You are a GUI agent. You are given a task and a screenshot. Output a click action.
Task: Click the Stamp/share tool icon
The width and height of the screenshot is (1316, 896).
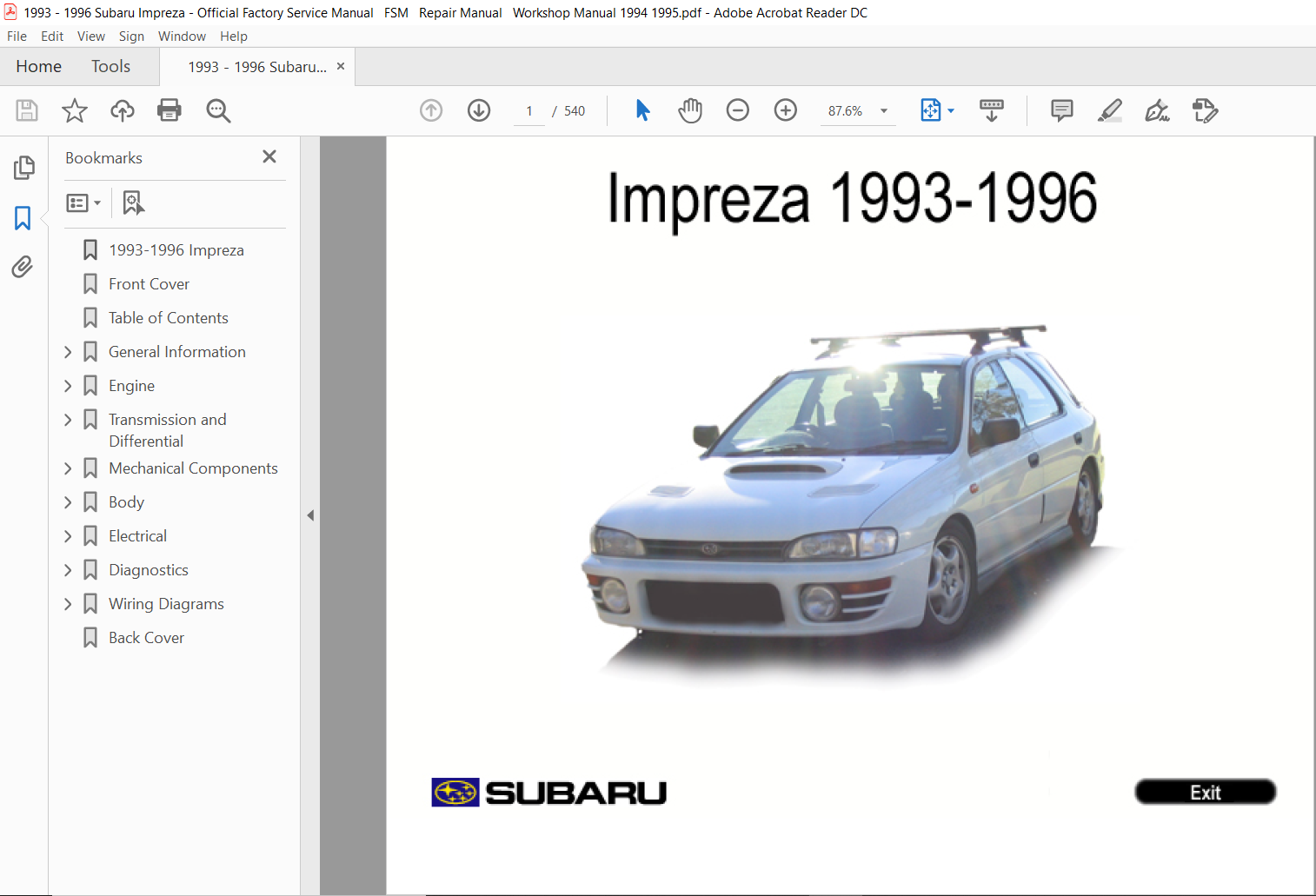coord(1205,110)
